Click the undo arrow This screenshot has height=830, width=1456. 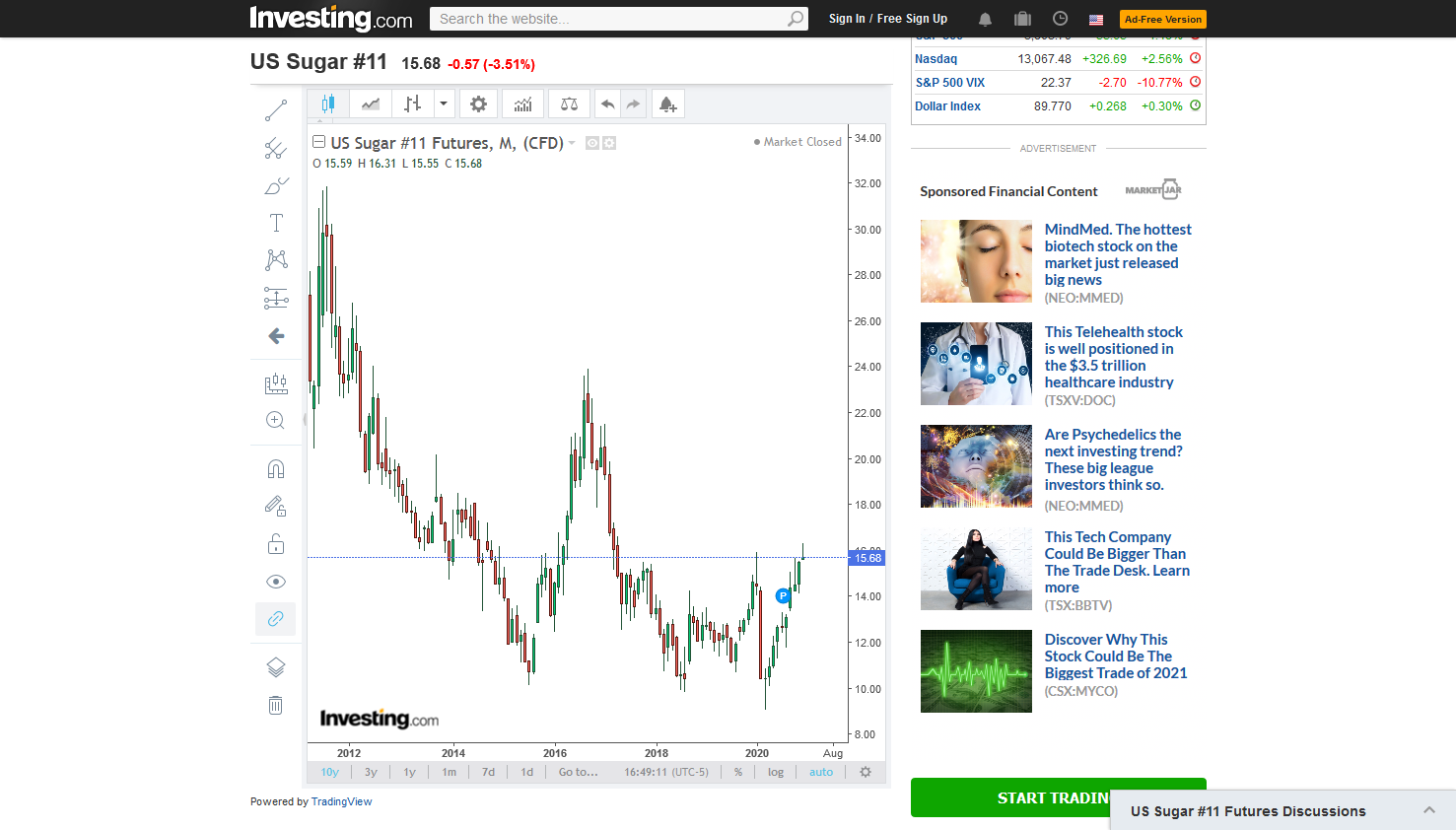(x=608, y=104)
